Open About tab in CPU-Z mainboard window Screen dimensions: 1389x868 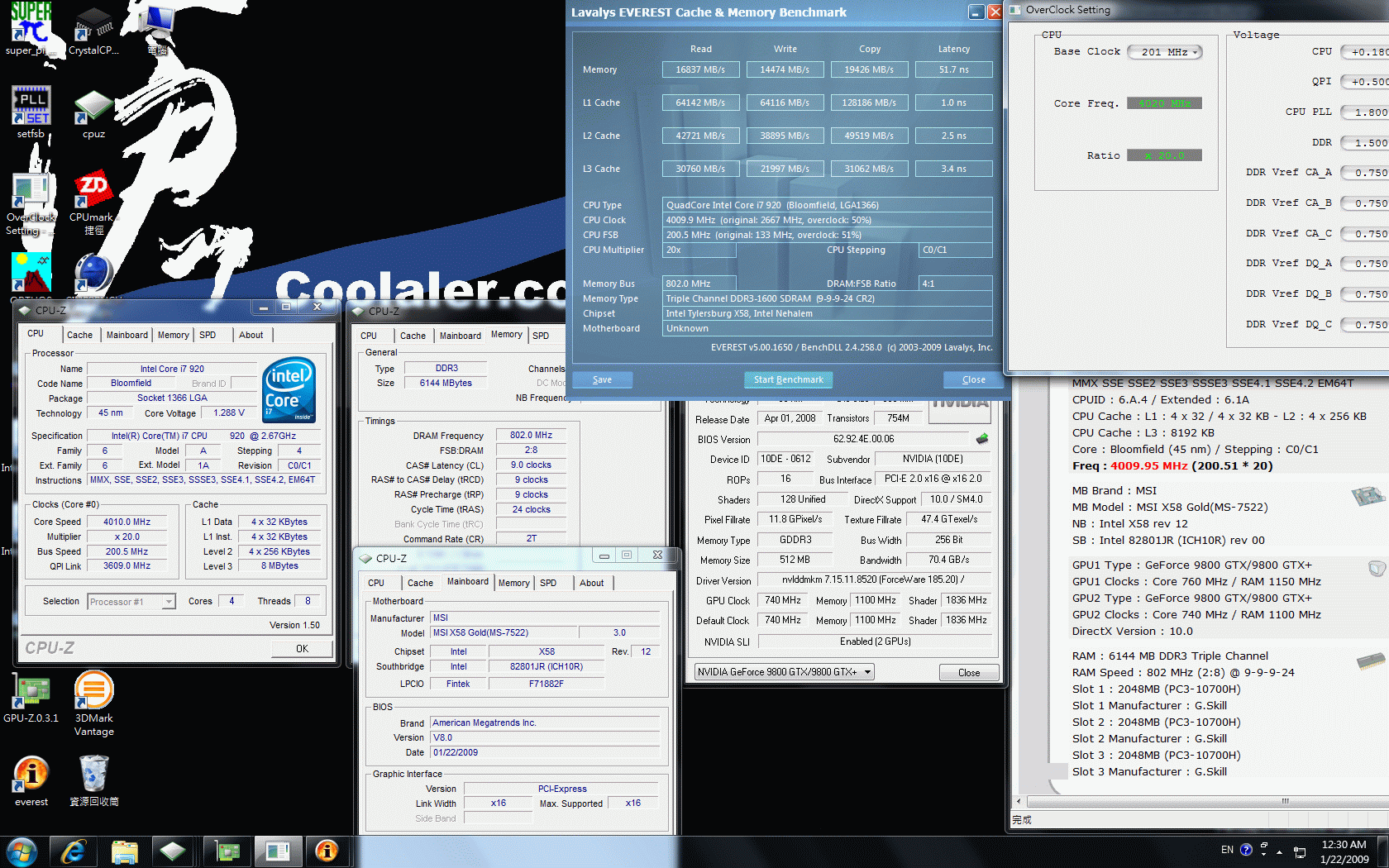pos(591,583)
